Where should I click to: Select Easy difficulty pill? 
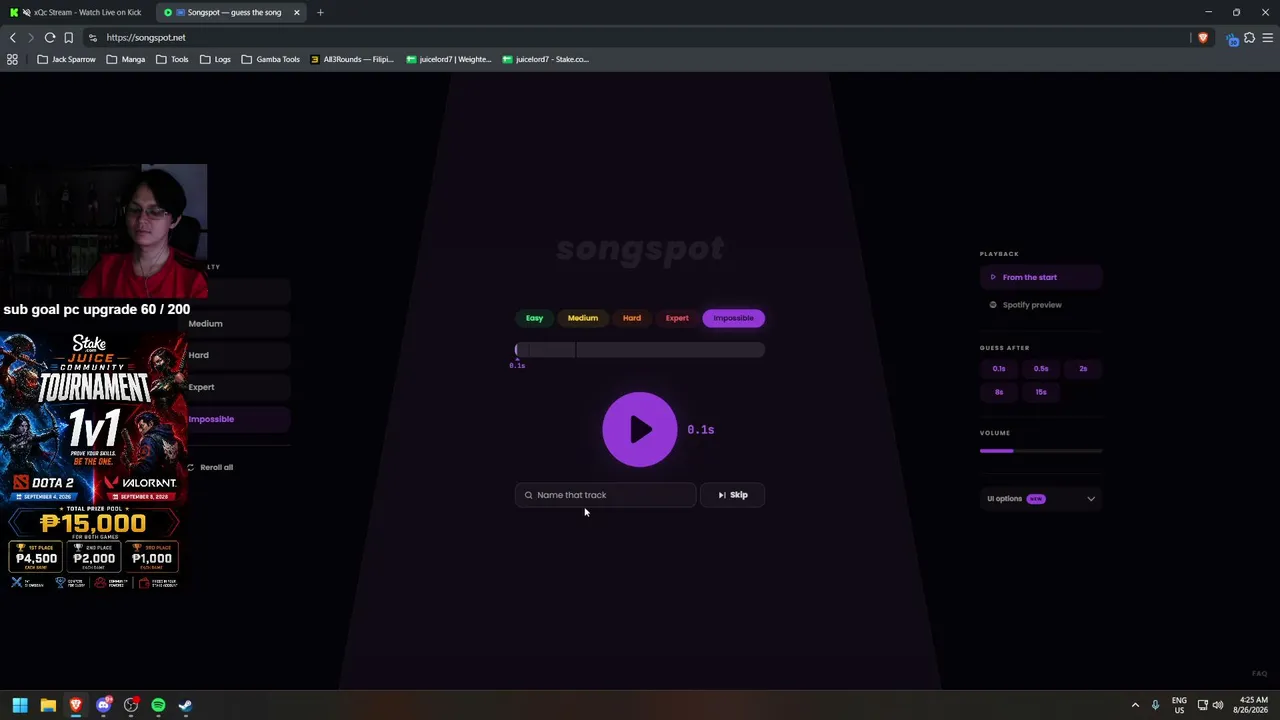tap(534, 318)
